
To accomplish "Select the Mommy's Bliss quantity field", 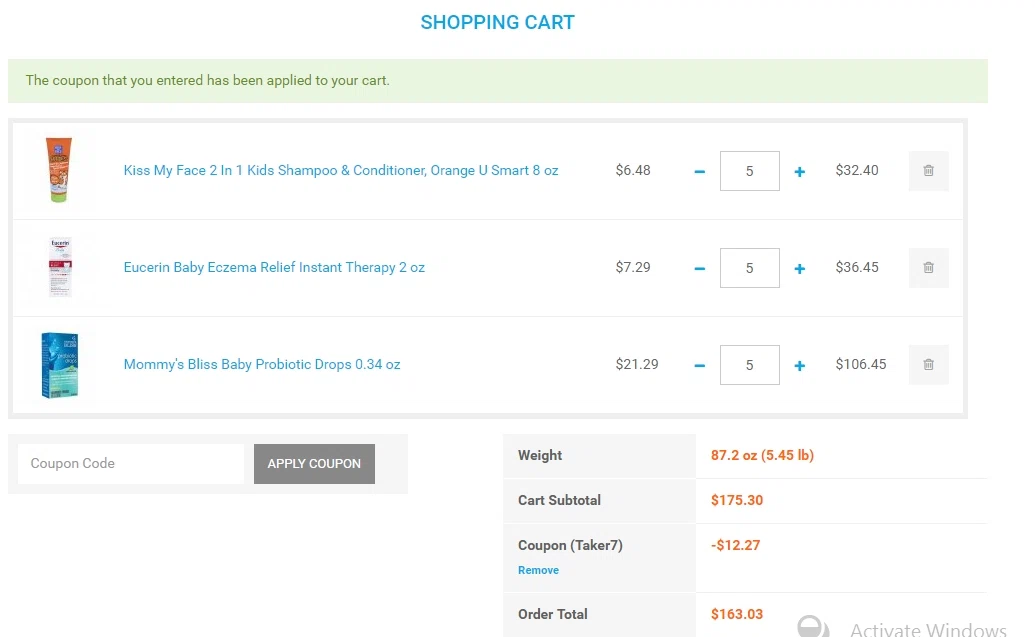I will (x=749, y=365).
